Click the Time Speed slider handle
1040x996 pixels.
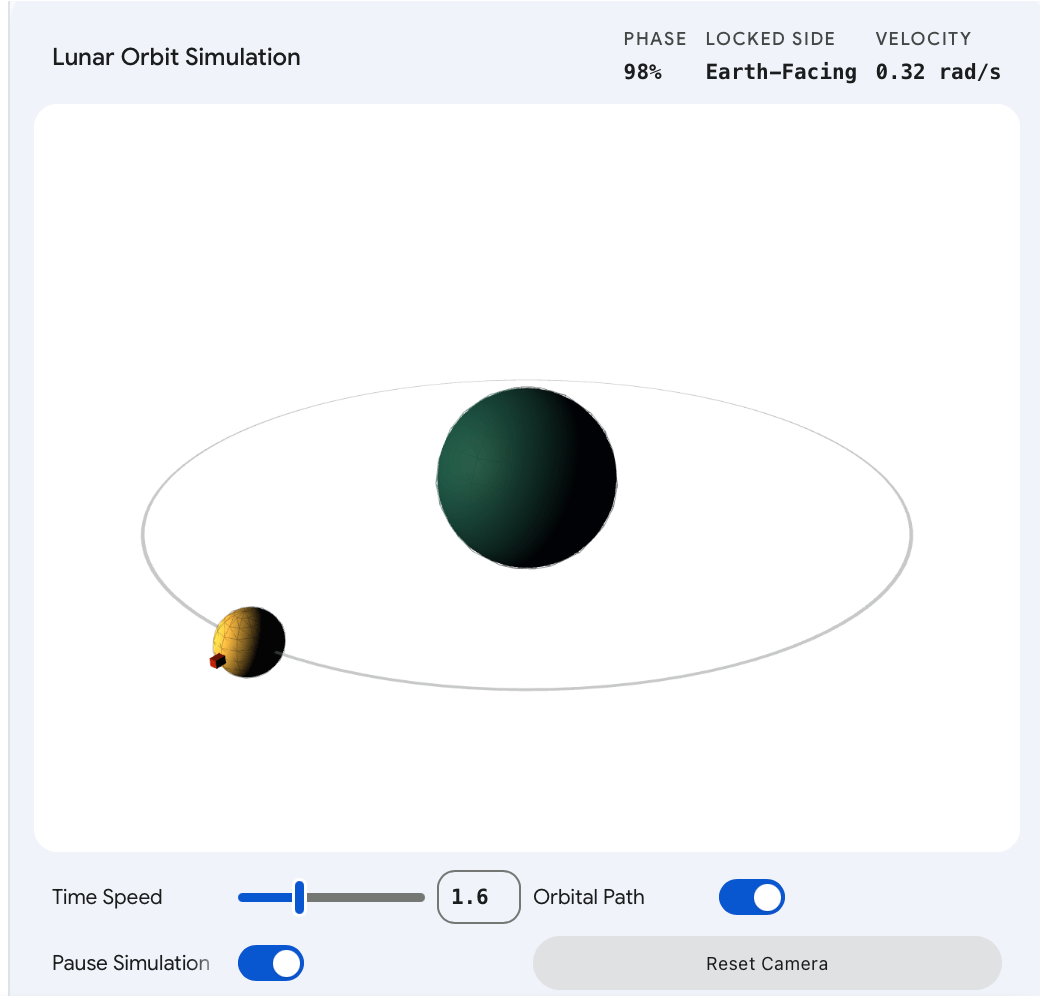[x=298, y=897]
